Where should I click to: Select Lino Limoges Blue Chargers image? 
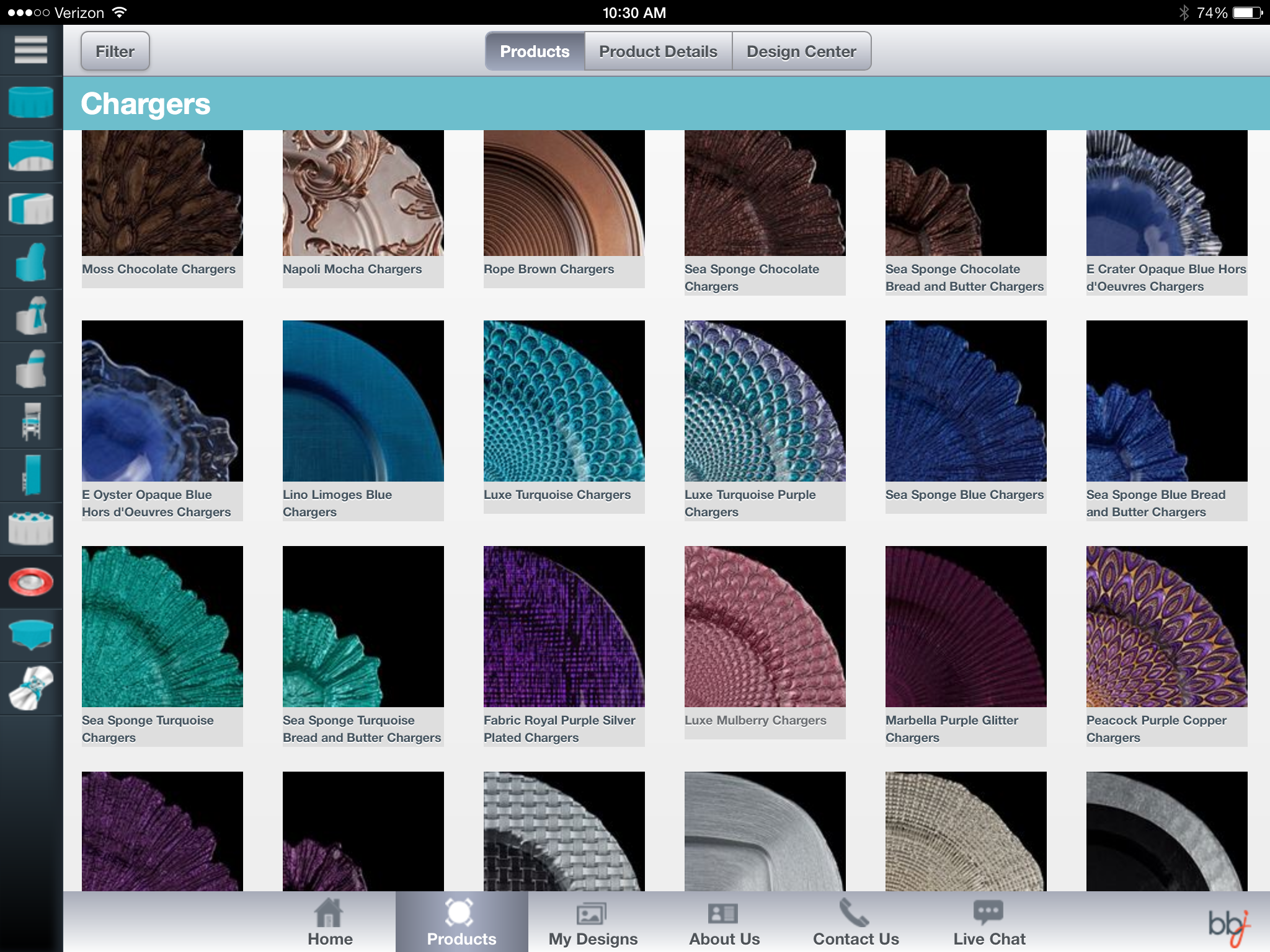coord(363,401)
